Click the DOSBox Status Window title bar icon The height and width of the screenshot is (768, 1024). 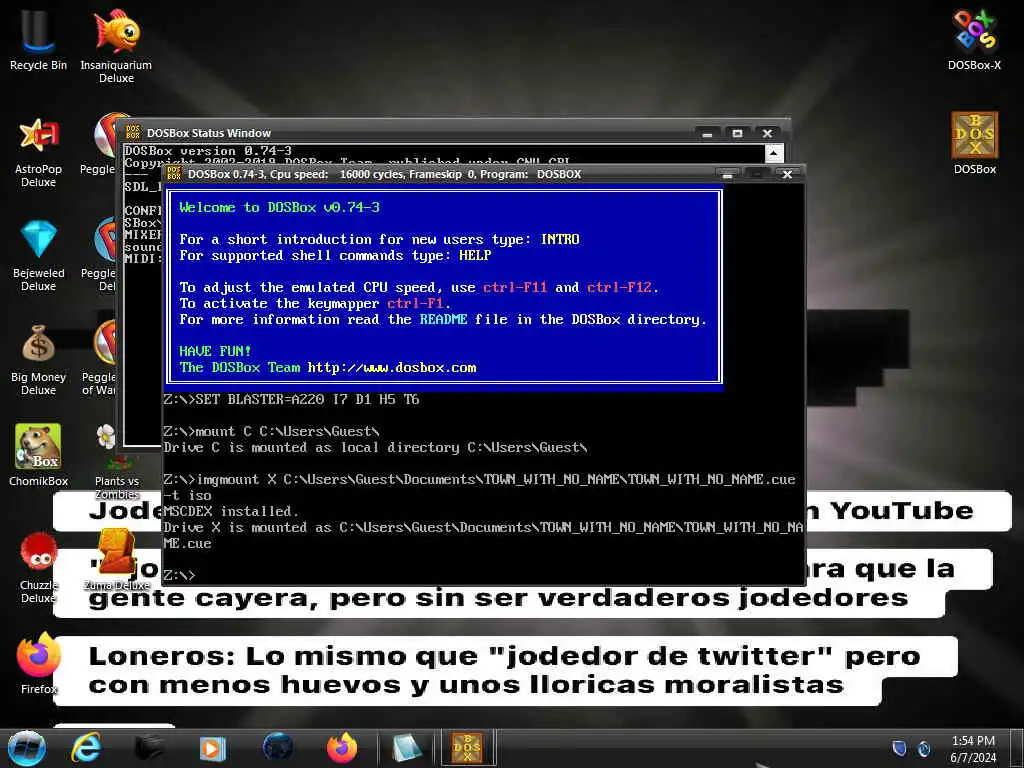click(x=133, y=133)
